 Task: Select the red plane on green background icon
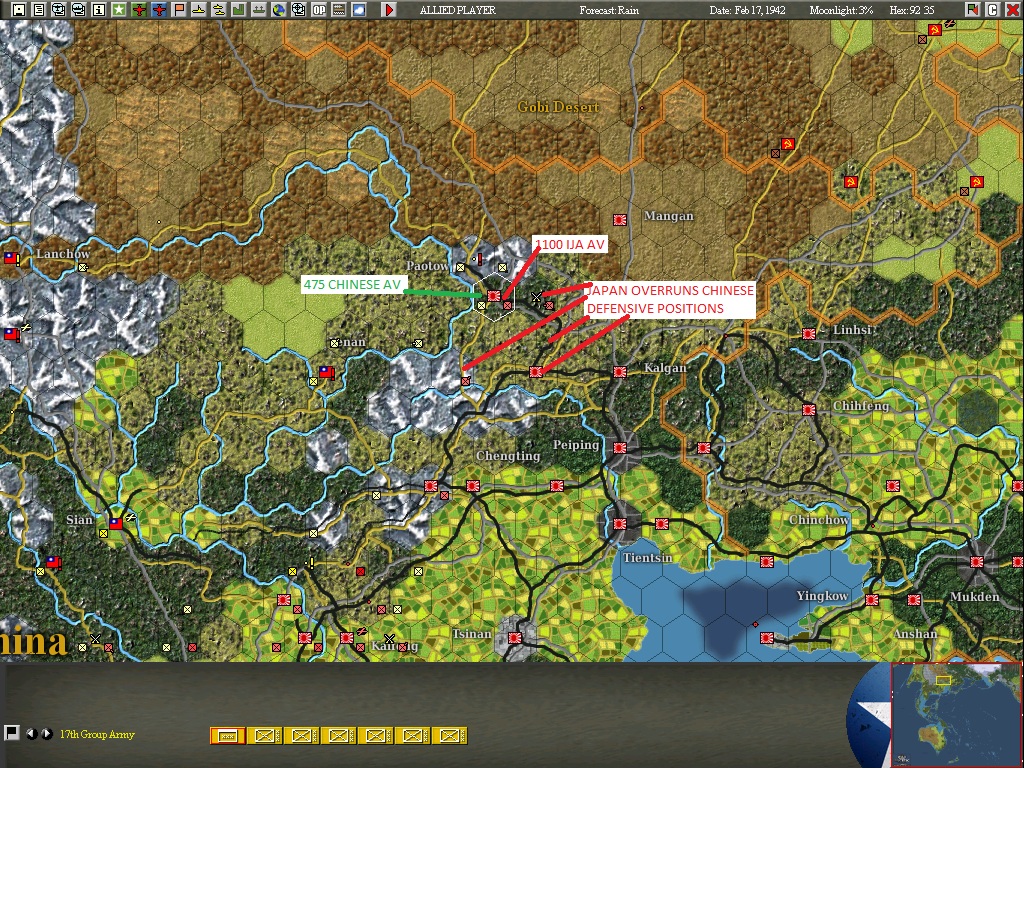point(138,10)
